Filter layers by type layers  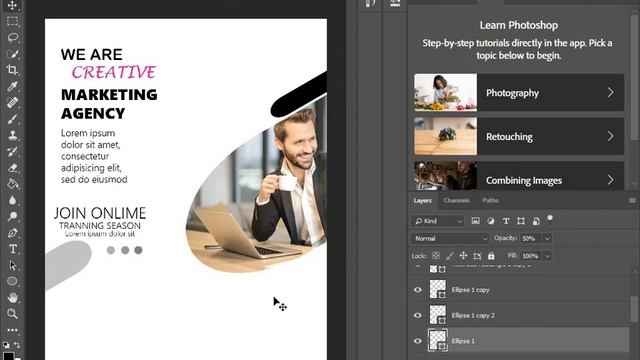click(x=506, y=221)
